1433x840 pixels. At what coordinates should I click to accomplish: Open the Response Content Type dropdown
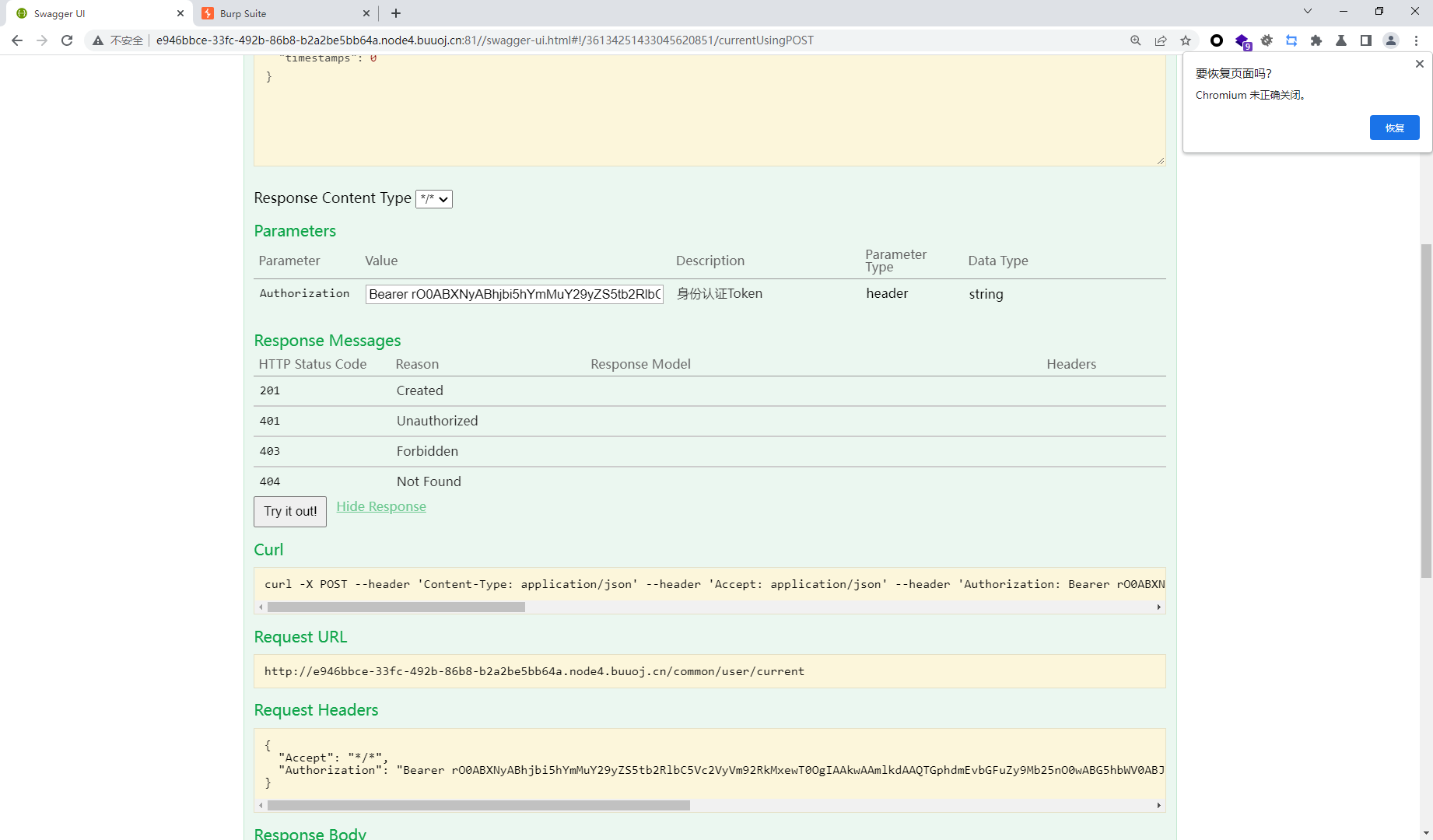click(434, 199)
